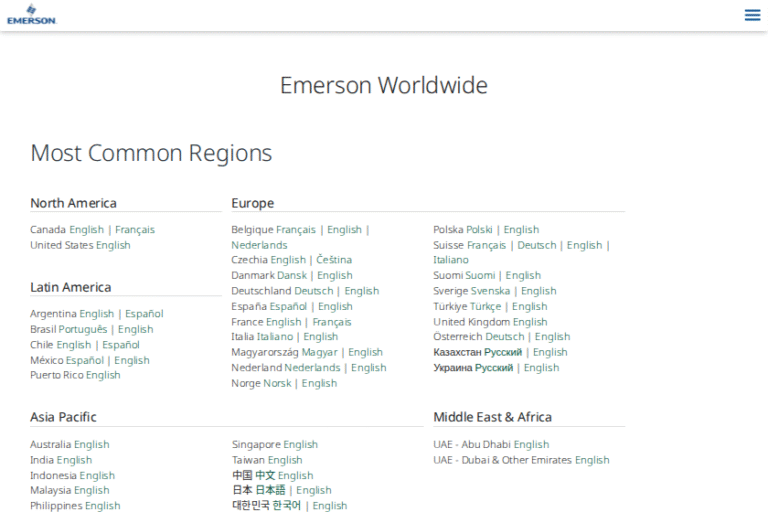Open UAE - Dubai & Other Emirates English
This screenshot has width=768, height=512.
pos(592,460)
